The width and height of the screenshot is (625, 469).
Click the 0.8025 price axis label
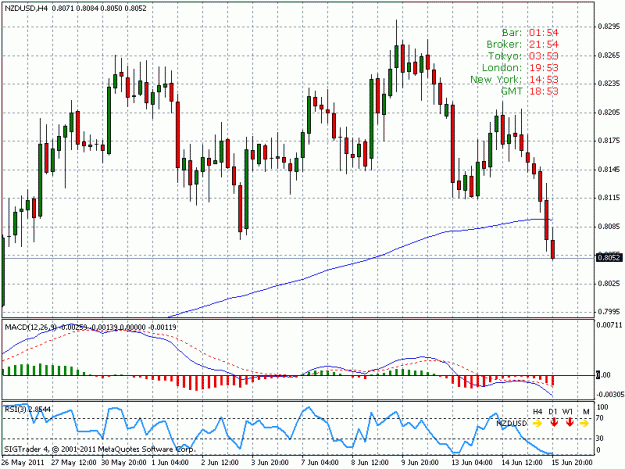(x=609, y=283)
